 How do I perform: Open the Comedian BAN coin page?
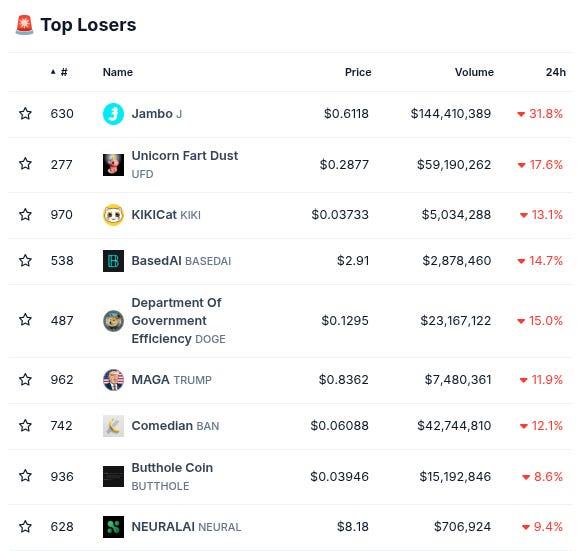point(175,426)
